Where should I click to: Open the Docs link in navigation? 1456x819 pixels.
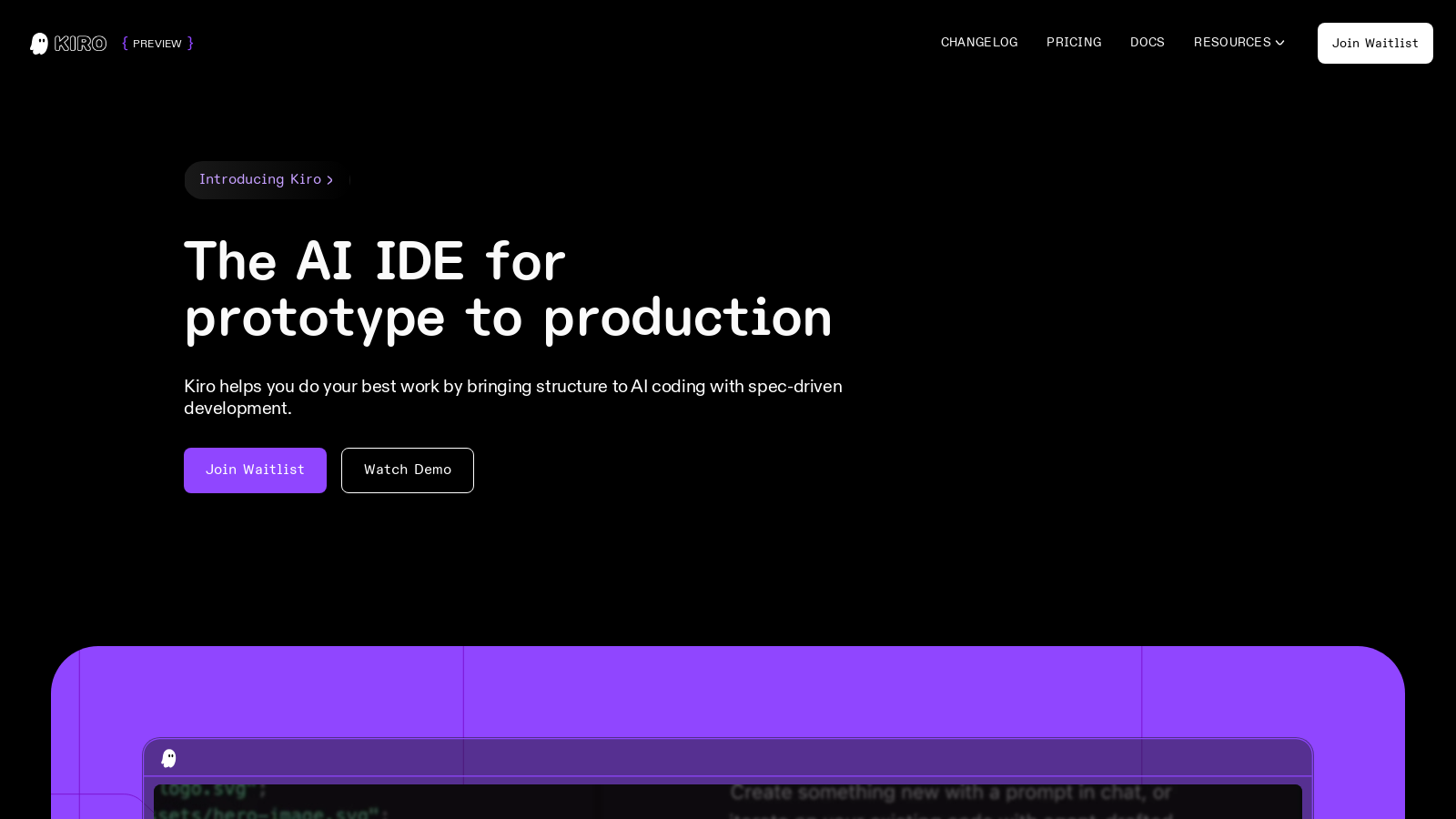click(x=1147, y=43)
